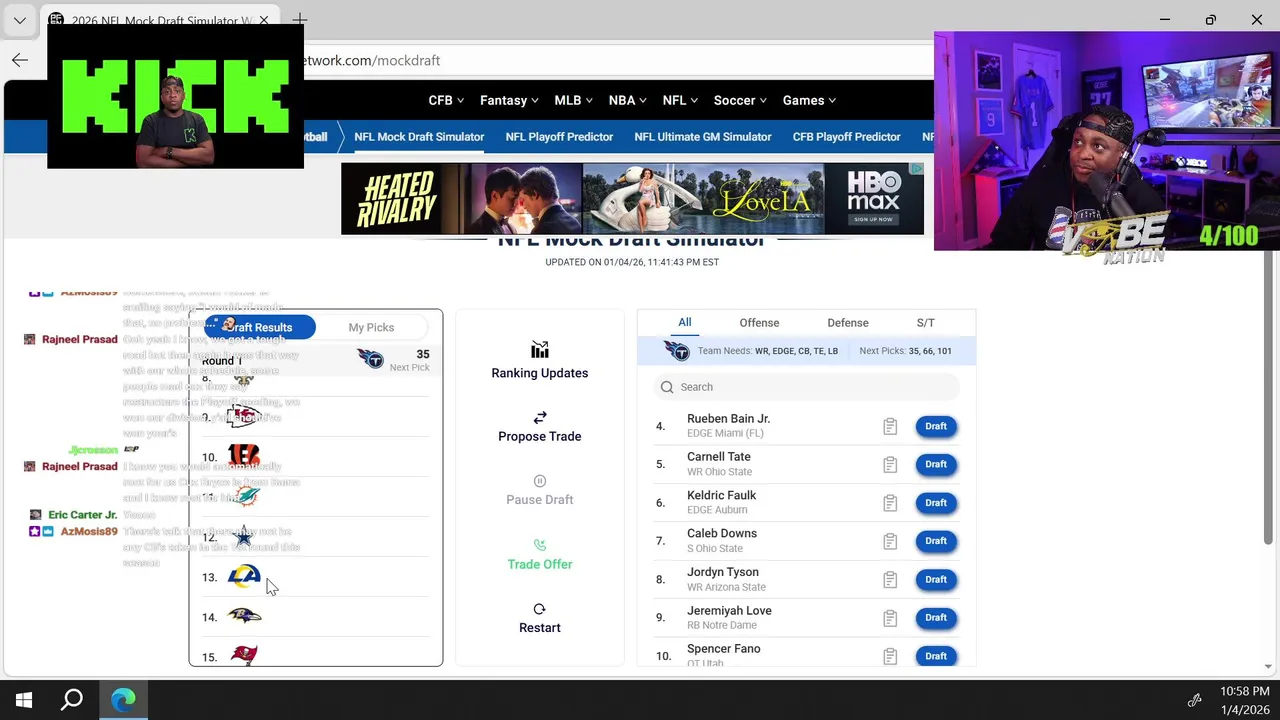The image size is (1280, 720).
Task: Select the S/T tab
Action: click(926, 322)
